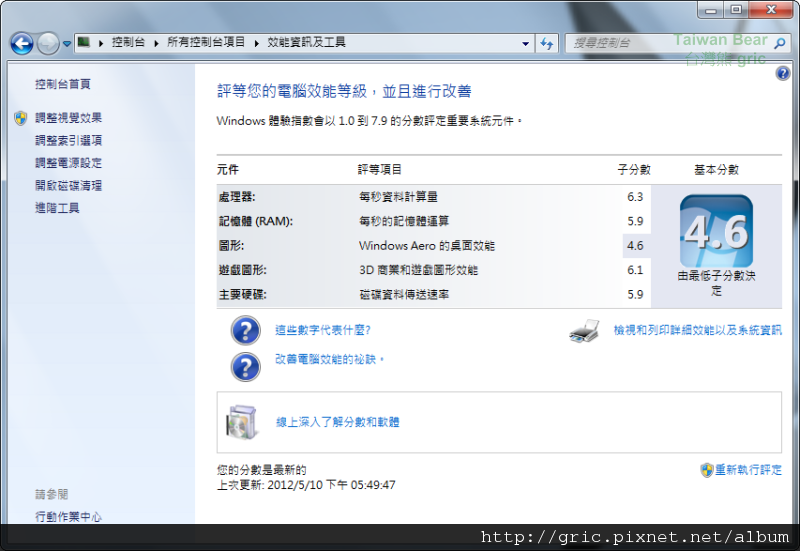Open the recent pages dropdown arrow
Image resolution: width=800 pixels, height=551 pixels.
pyautogui.click(x=67, y=44)
